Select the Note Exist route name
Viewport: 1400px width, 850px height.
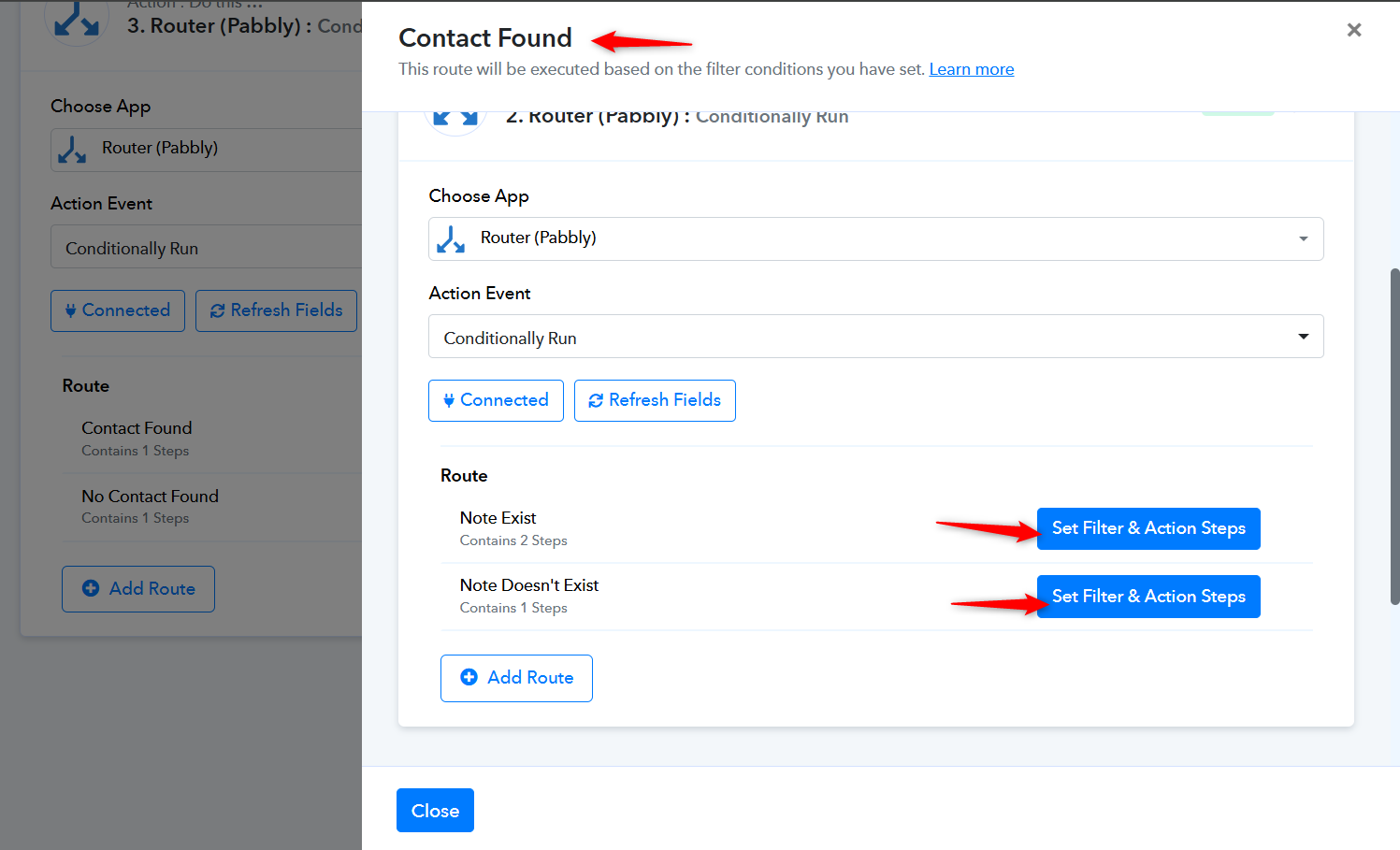pyautogui.click(x=498, y=518)
